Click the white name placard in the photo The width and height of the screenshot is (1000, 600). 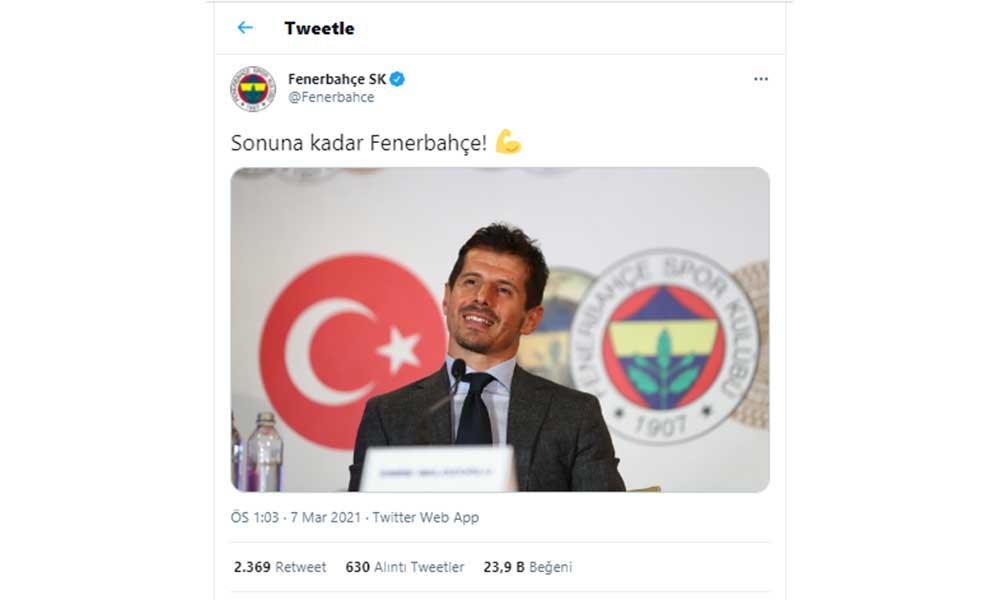(x=438, y=469)
